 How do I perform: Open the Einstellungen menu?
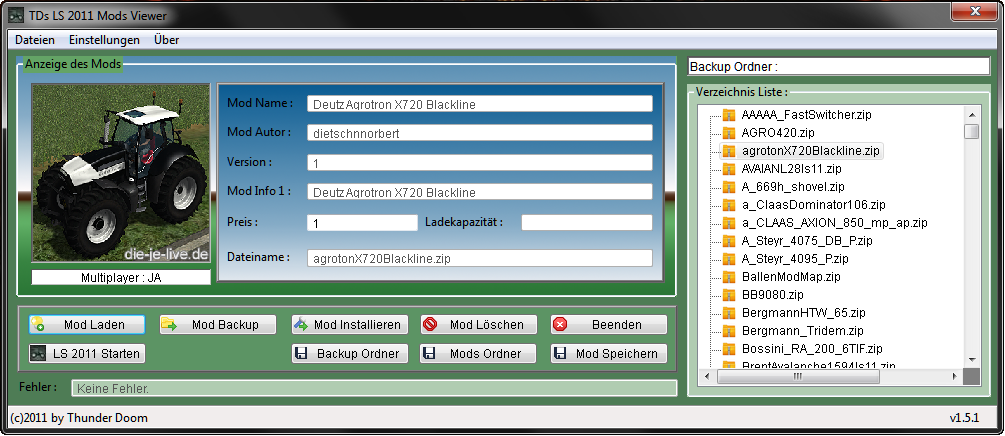[x=104, y=40]
